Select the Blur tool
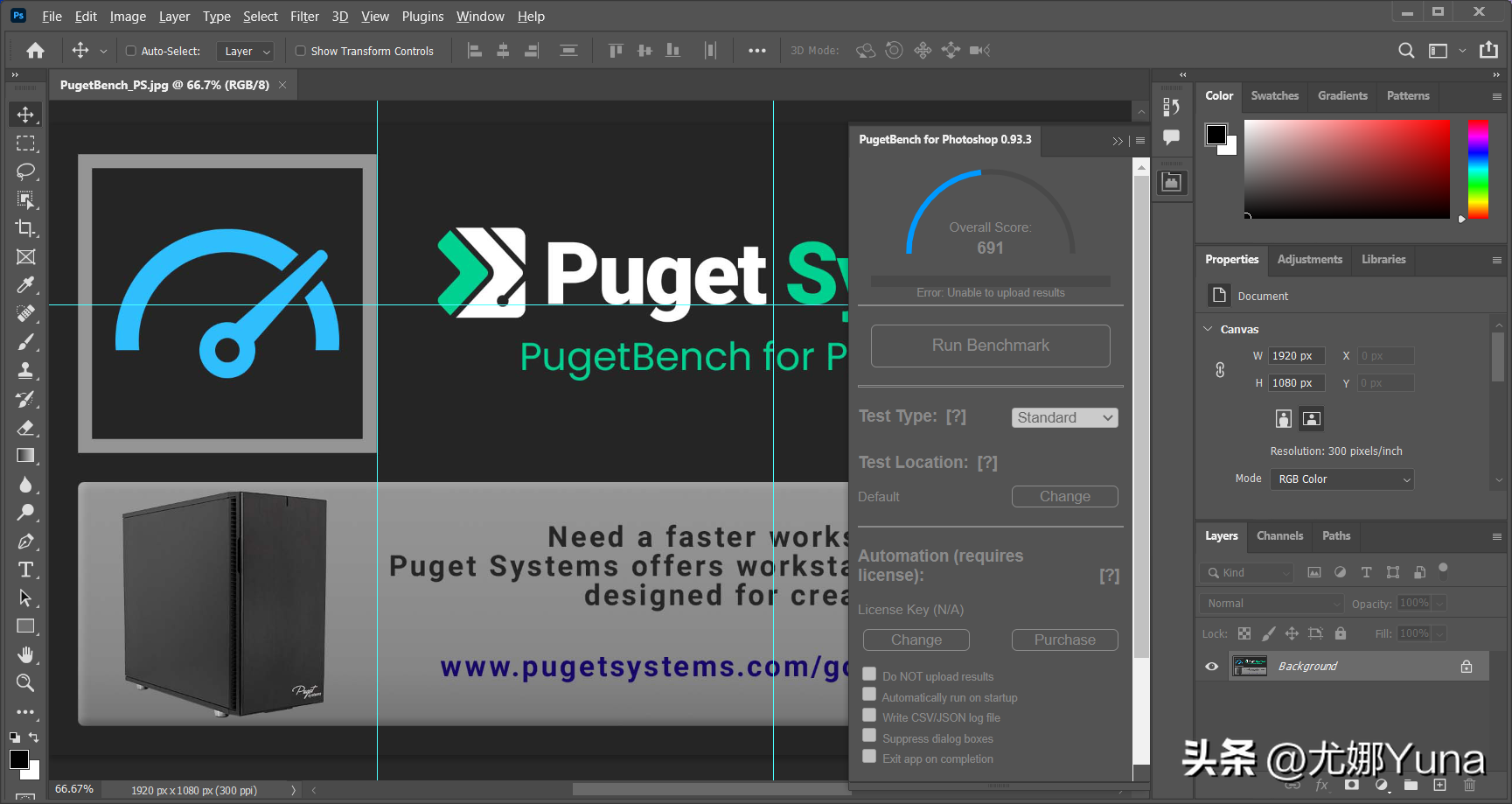 [x=25, y=484]
